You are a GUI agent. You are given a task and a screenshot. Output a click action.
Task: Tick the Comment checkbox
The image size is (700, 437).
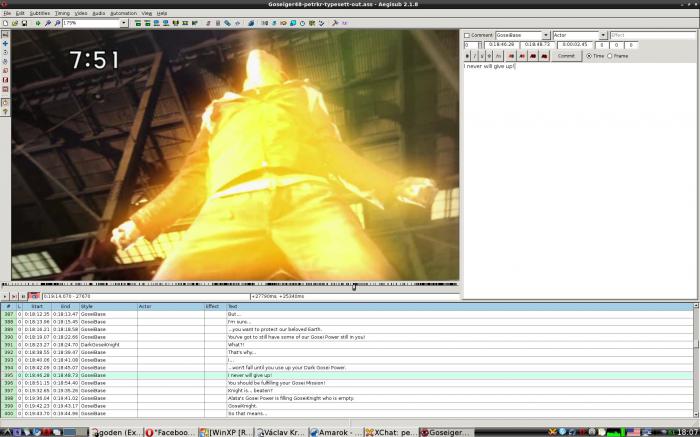tap(467, 35)
